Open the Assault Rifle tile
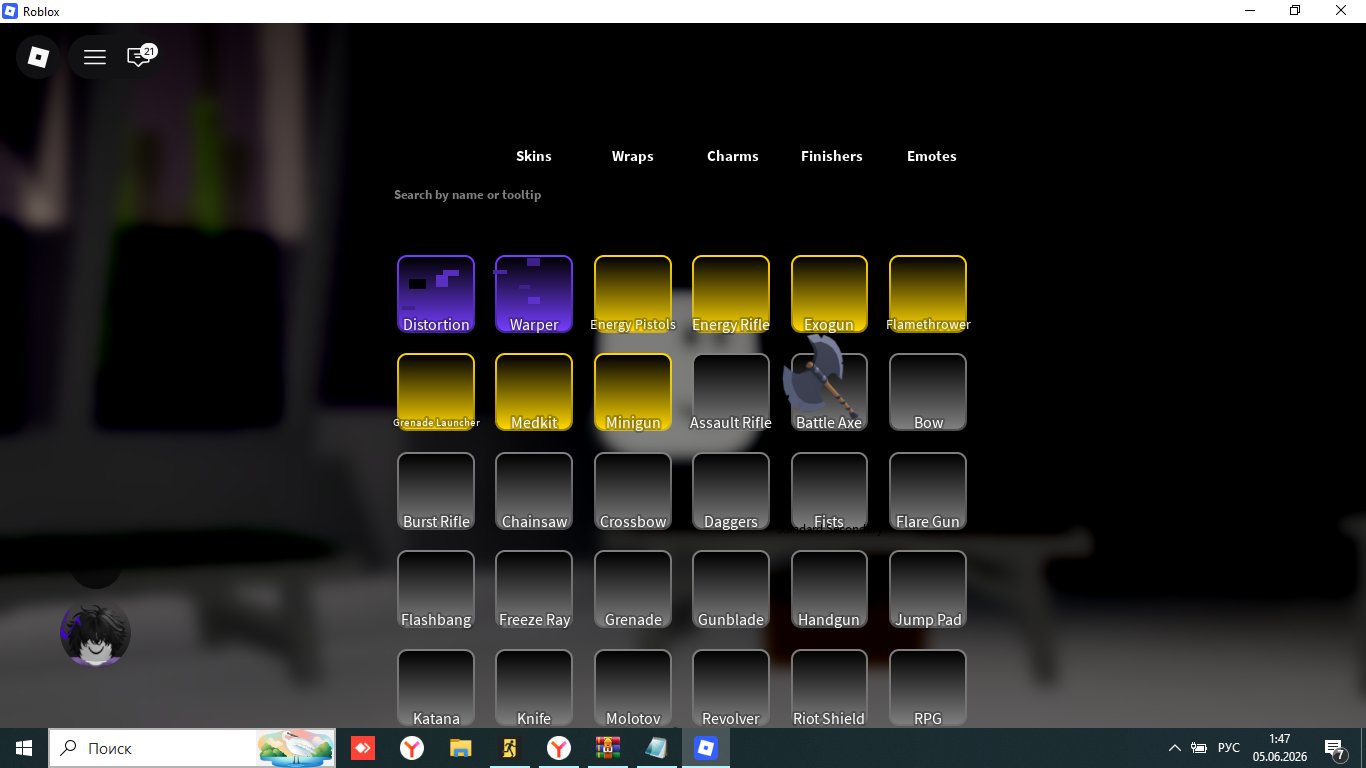The height and width of the screenshot is (768, 1366). point(731,392)
